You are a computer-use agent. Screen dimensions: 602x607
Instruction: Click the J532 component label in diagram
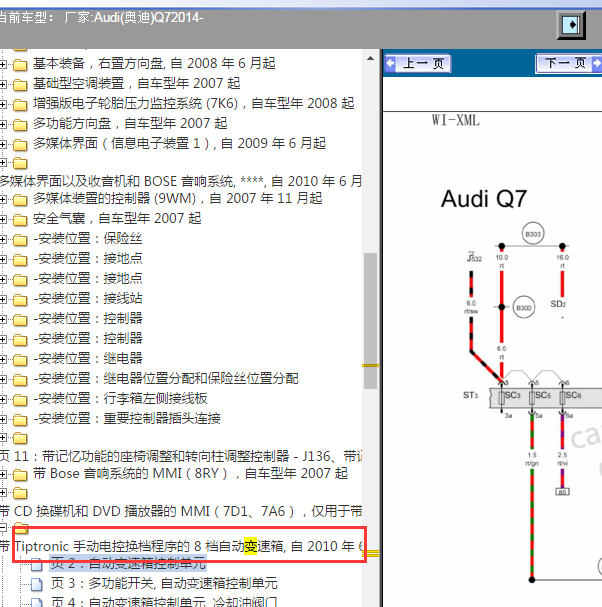pyautogui.click(x=475, y=258)
